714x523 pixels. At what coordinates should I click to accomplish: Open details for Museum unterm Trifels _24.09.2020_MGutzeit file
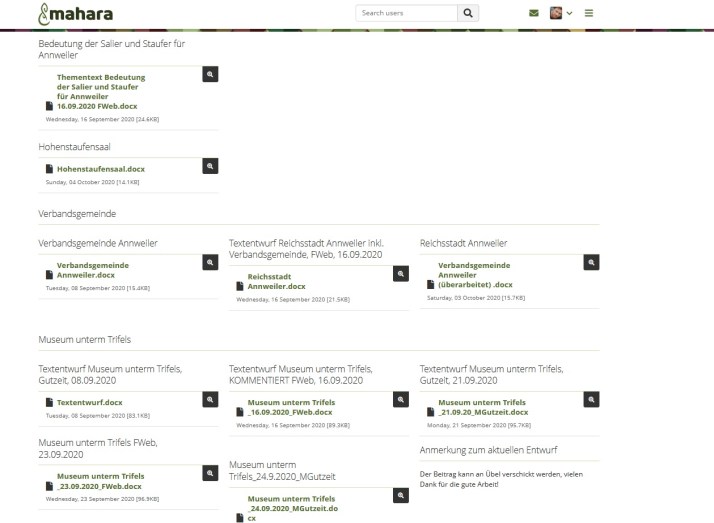coord(401,495)
